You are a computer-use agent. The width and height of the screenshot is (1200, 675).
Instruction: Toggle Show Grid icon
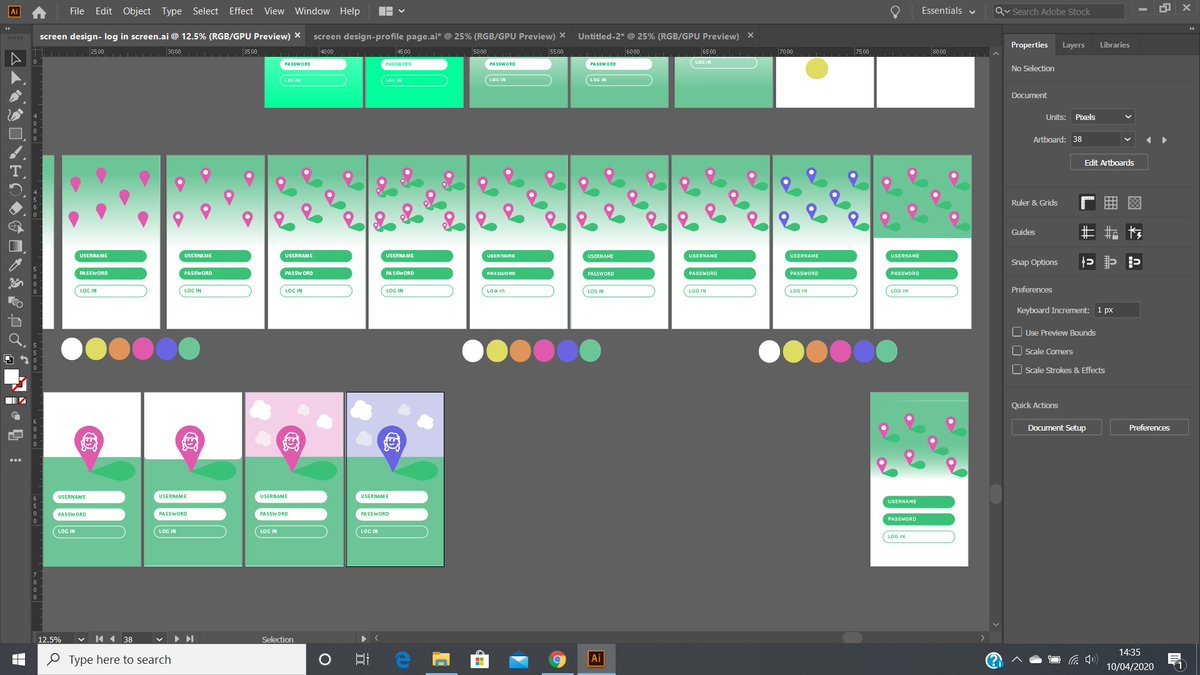pos(1111,203)
